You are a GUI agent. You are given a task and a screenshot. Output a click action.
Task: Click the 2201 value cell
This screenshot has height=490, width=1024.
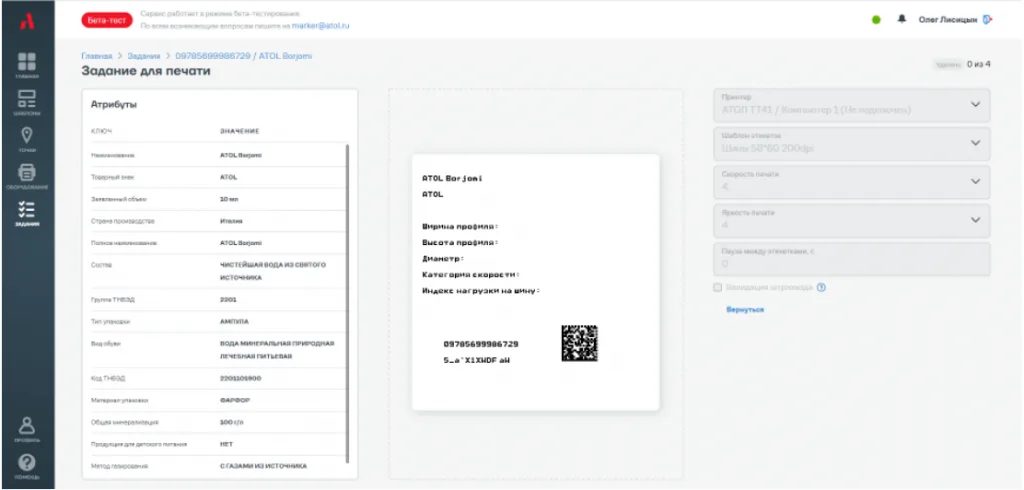click(x=228, y=299)
